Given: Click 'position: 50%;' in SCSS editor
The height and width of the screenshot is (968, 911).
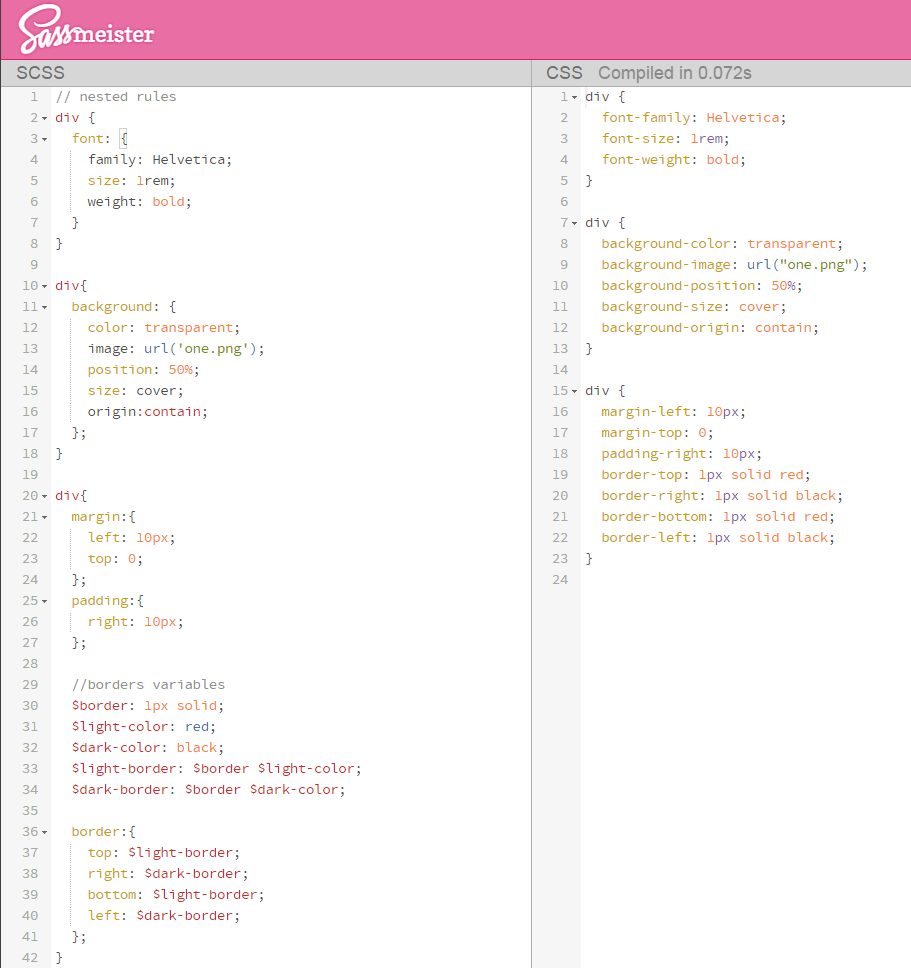Looking at the screenshot, I should pos(144,370).
